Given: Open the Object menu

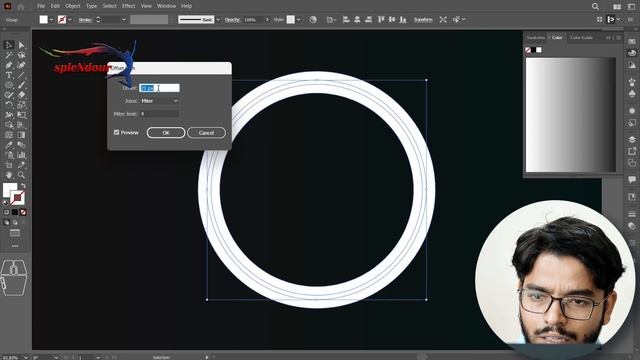Looking at the screenshot, I should 73,6.
